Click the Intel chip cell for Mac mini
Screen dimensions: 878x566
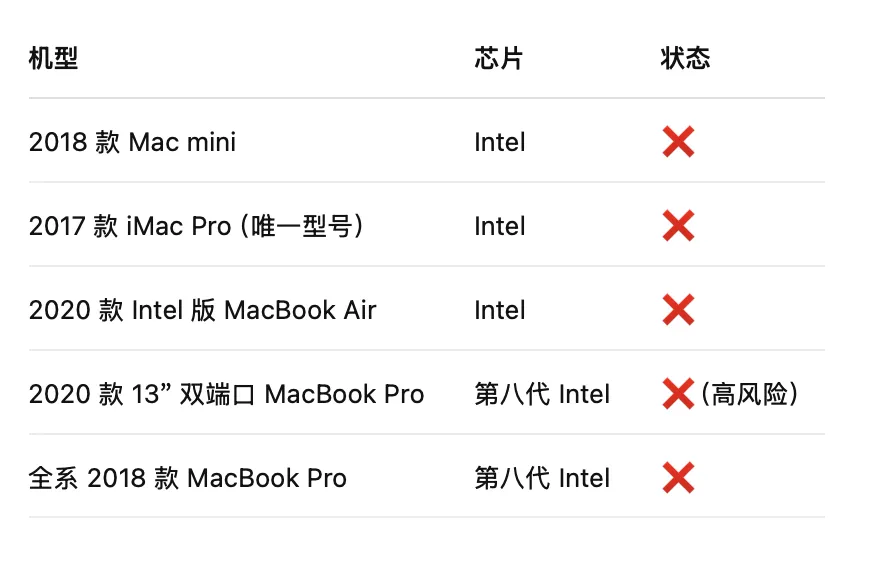pos(499,142)
